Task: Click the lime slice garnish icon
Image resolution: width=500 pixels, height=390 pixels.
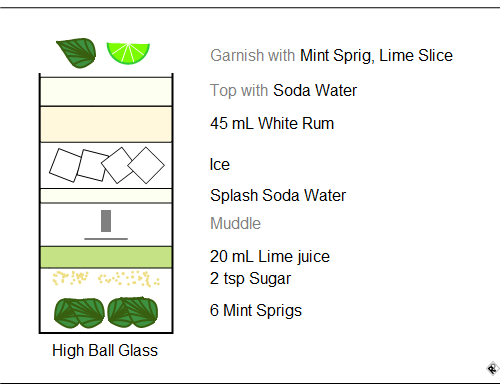Action: pos(128,53)
